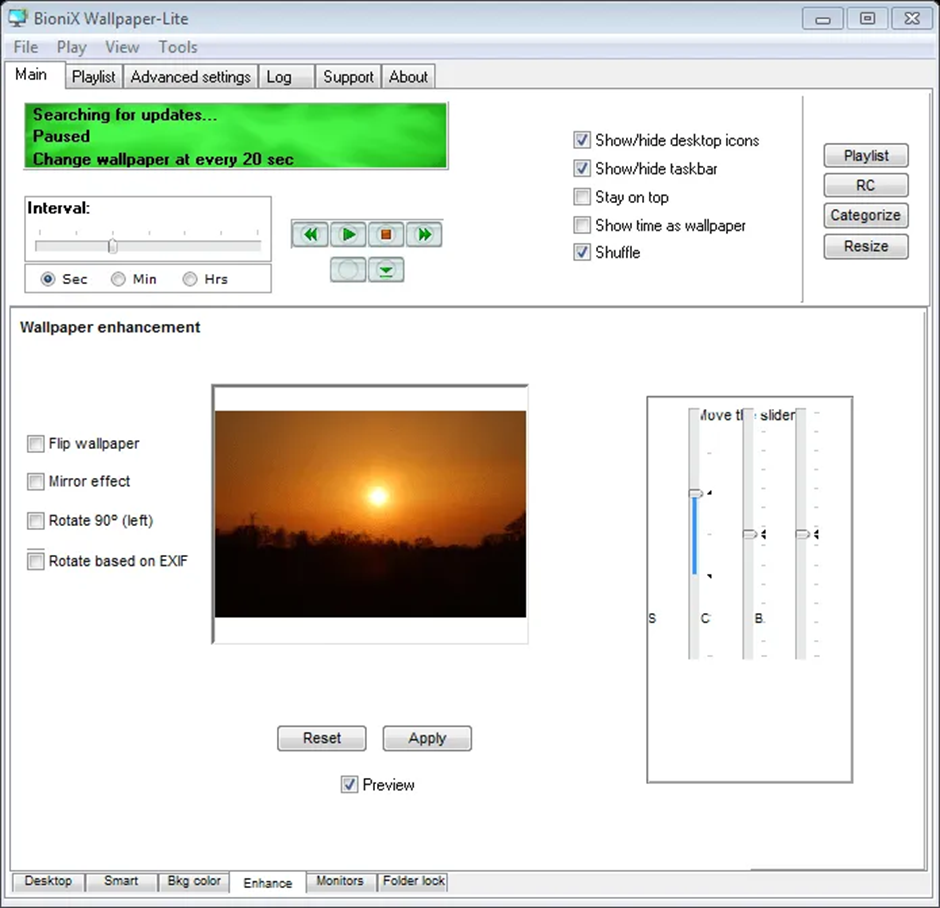Click the C middle vertical slider thumb
940x908 pixels.
click(x=750, y=534)
